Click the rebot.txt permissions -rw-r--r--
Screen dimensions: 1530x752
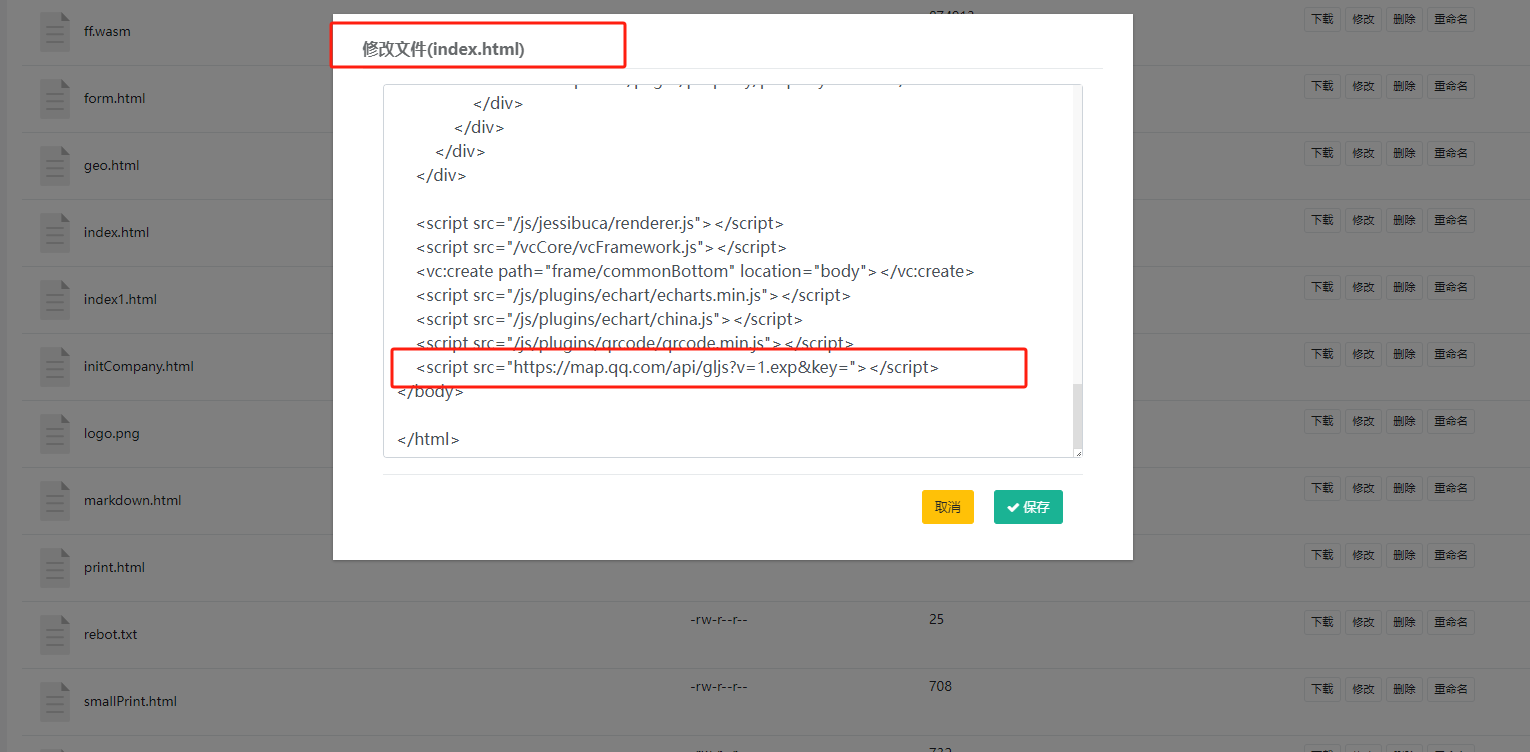click(x=719, y=620)
